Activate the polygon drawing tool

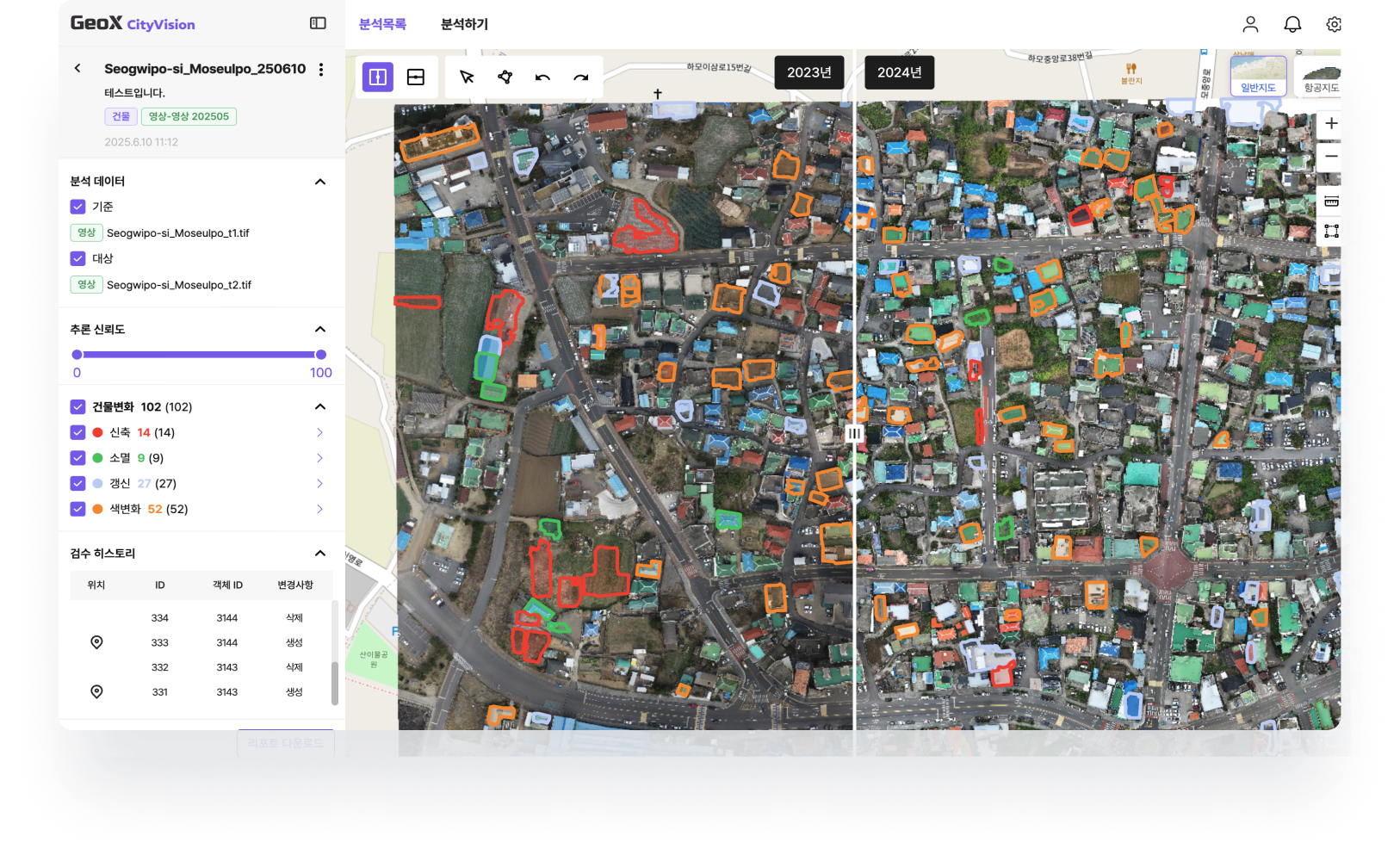505,77
